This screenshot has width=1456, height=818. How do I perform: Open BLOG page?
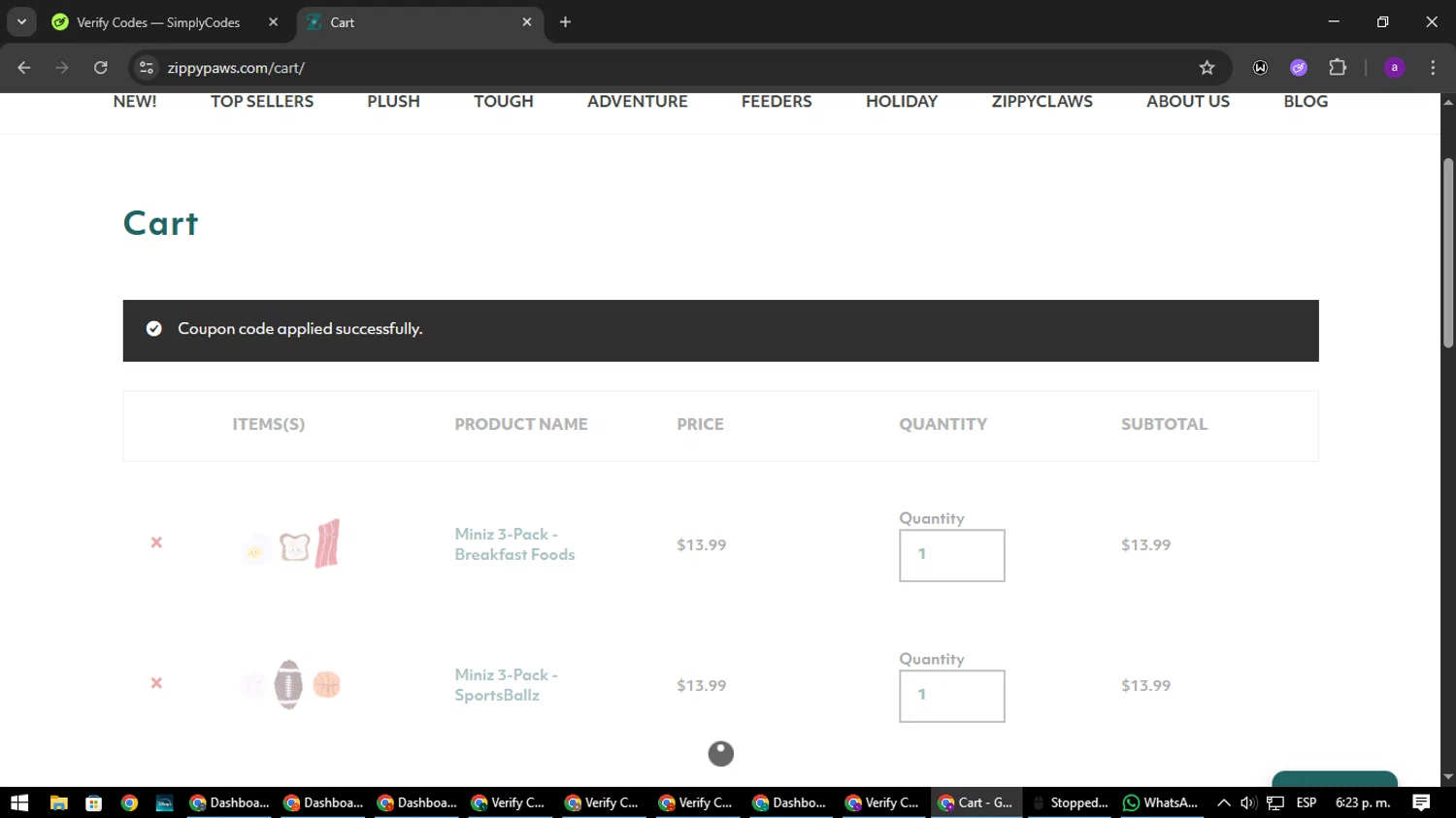coord(1306,102)
